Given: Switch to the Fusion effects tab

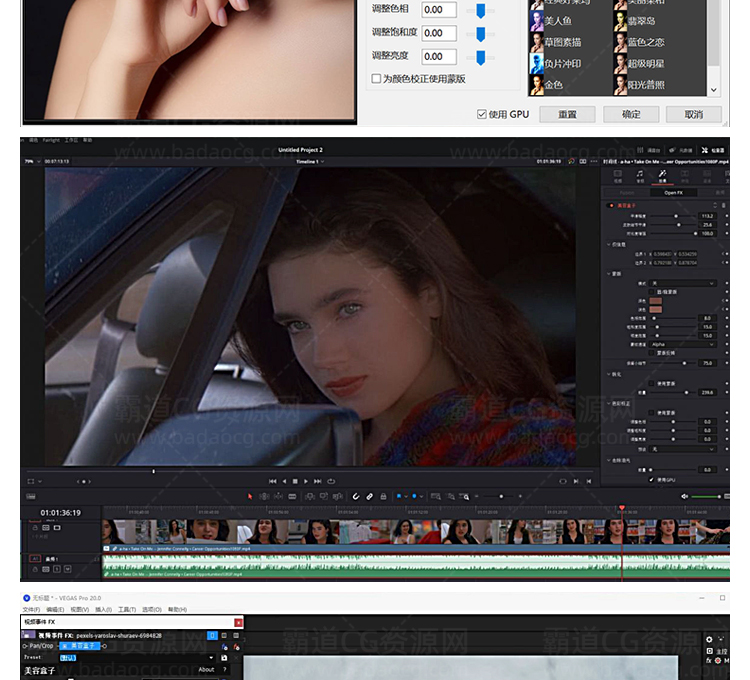Looking at the screenshot, I should coord(627,193).
